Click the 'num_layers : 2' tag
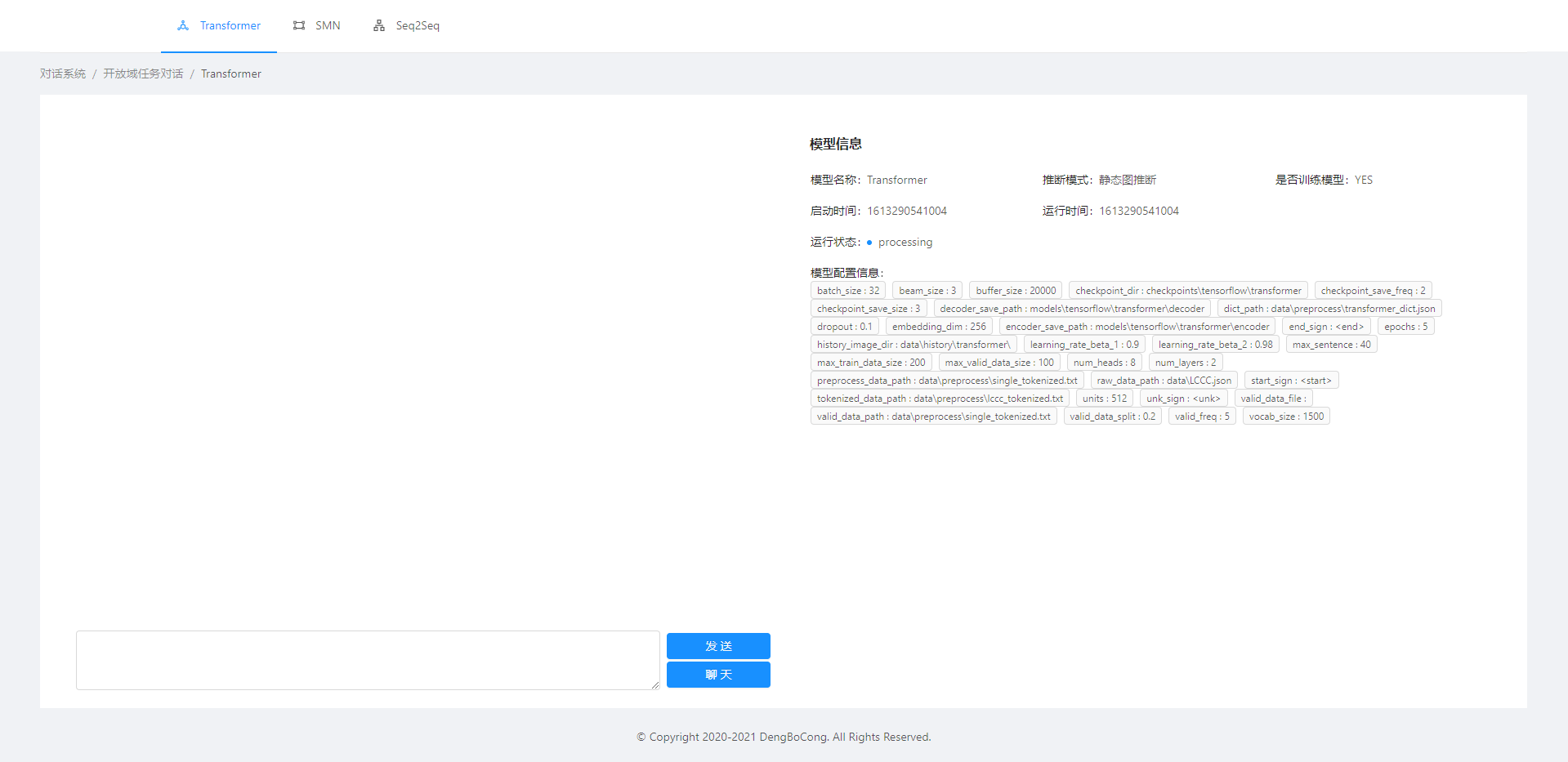 (x=1185, y=363)
